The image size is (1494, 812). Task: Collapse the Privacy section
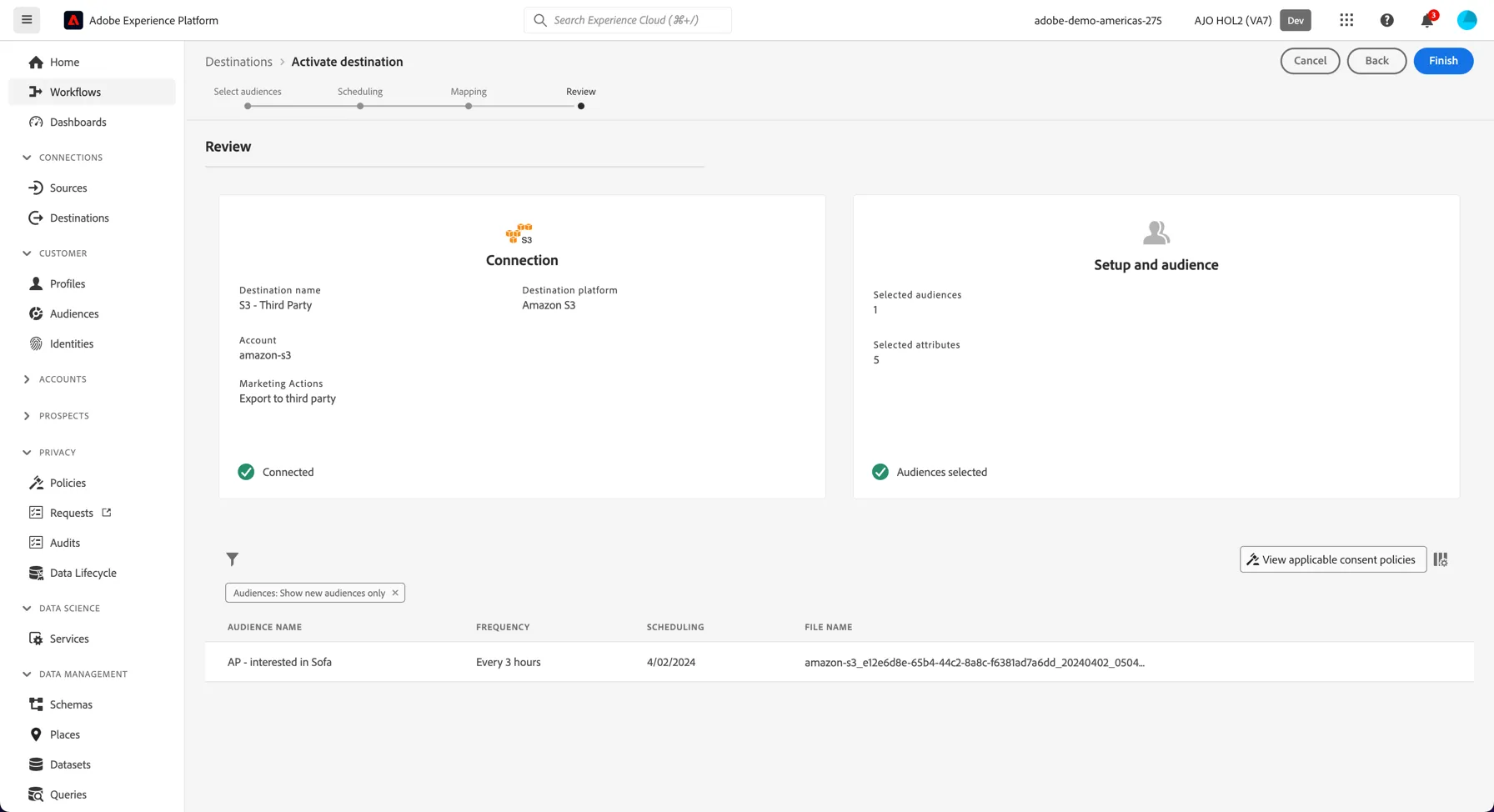click(27, 453)
